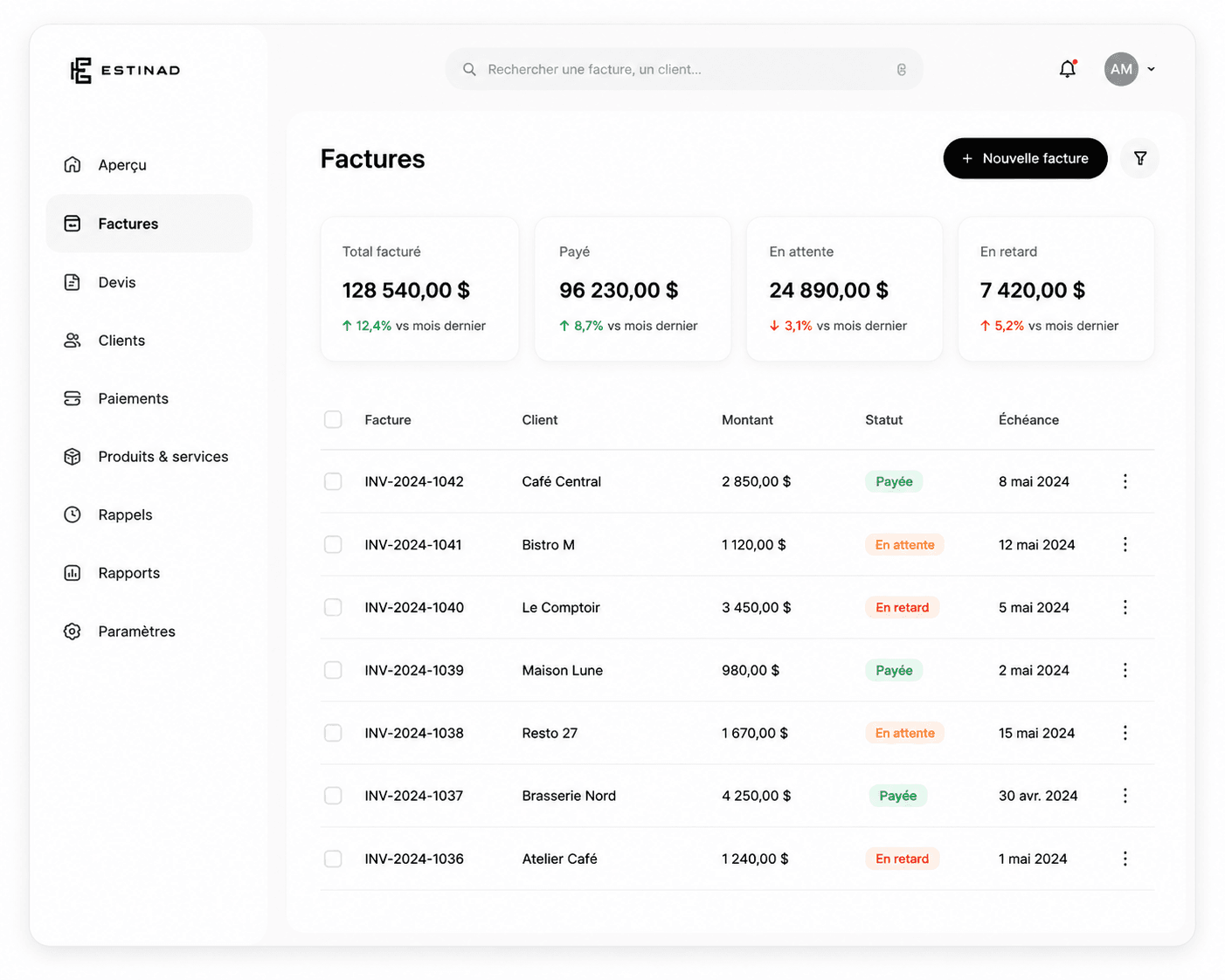
Task: Open row actions for INV-2024-1041
Action: pos(1125,544)
